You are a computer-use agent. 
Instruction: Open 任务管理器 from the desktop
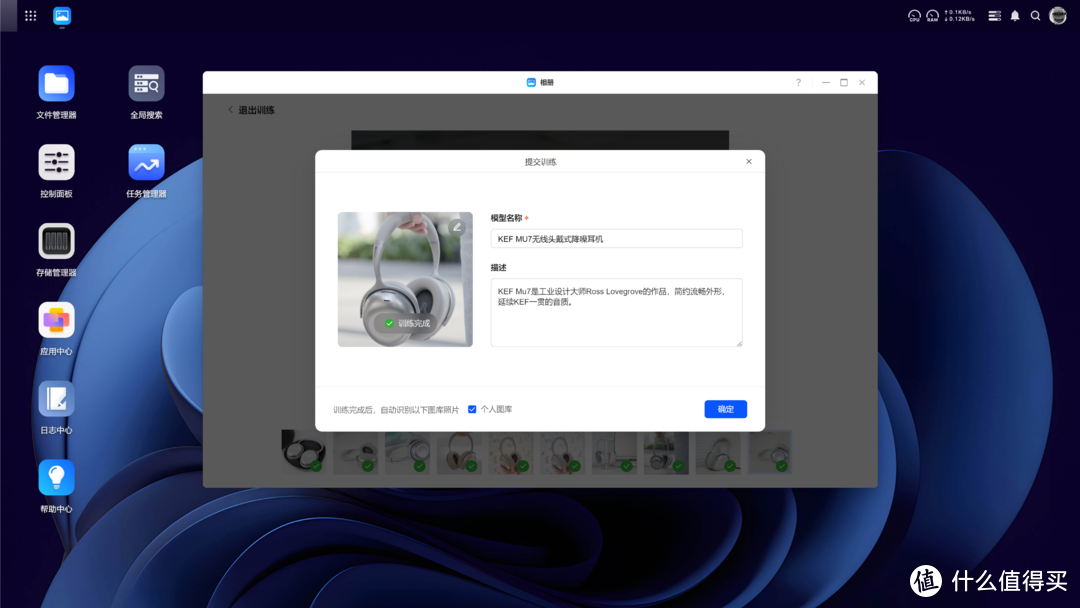pos(146,162)
